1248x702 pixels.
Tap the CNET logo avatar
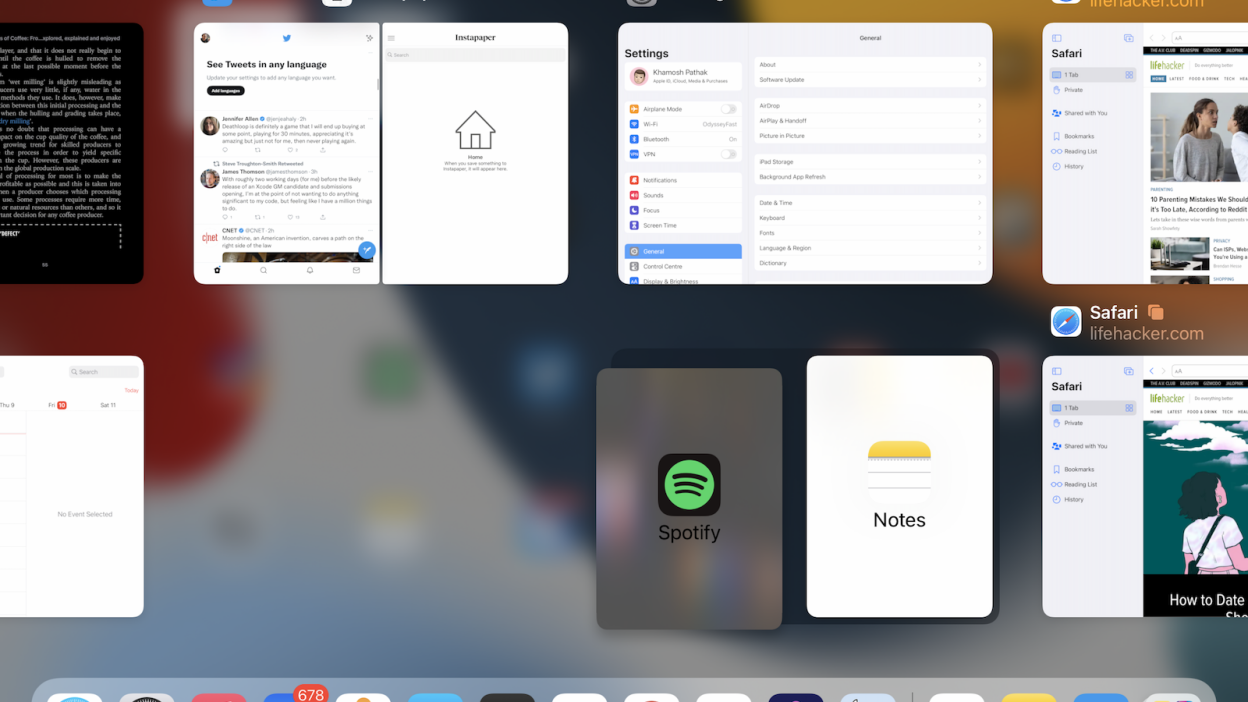[x=210, y=238]
